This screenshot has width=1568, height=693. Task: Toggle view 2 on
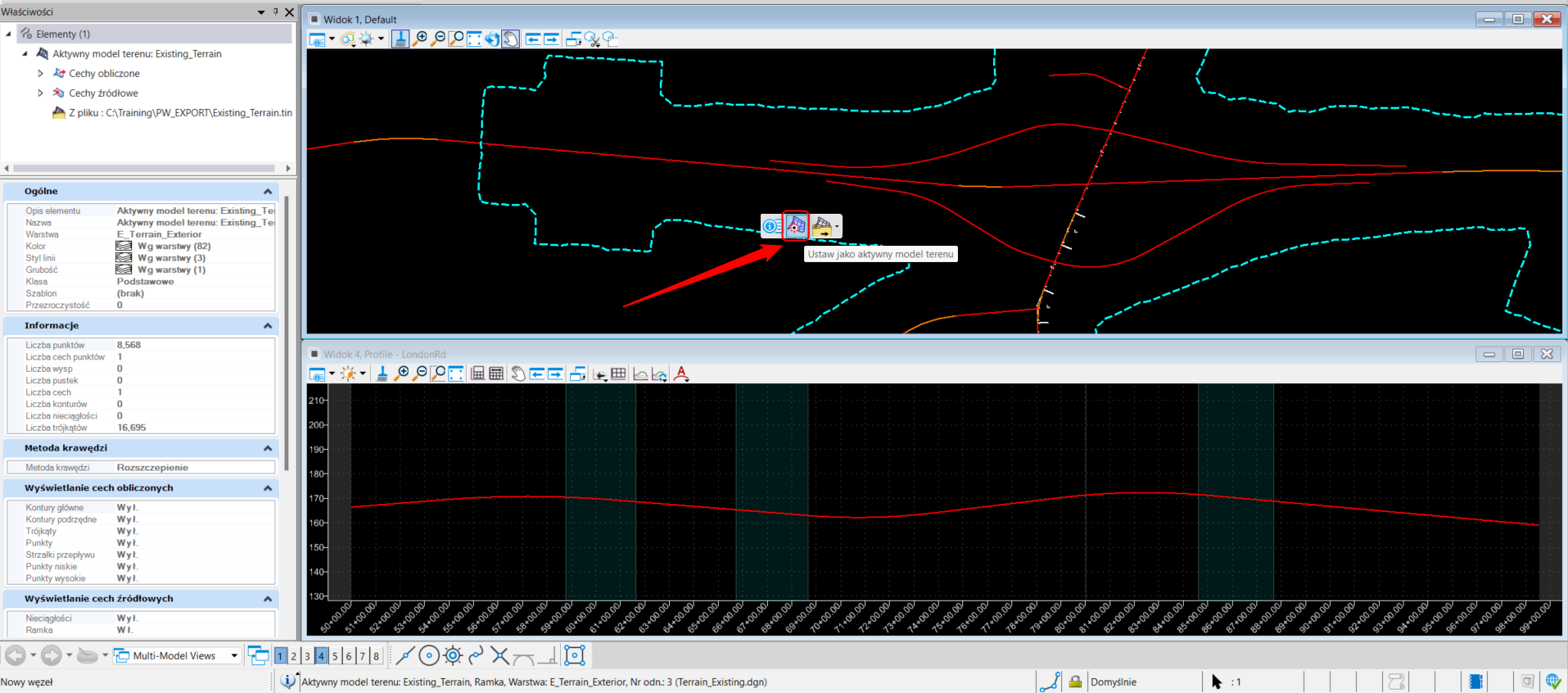click(294, 656)
